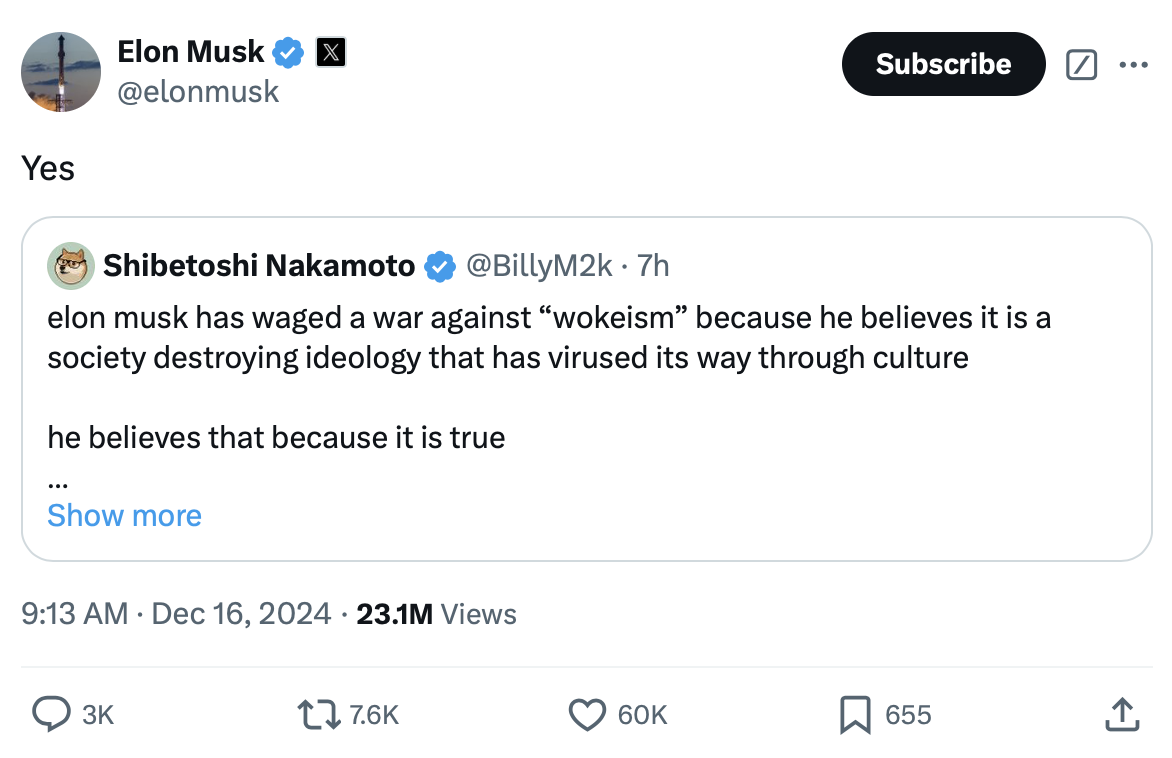Visit the @BillyM2k profile handle
The height and width of the screenshot is (758, 1172).
(x=538, y=266)
